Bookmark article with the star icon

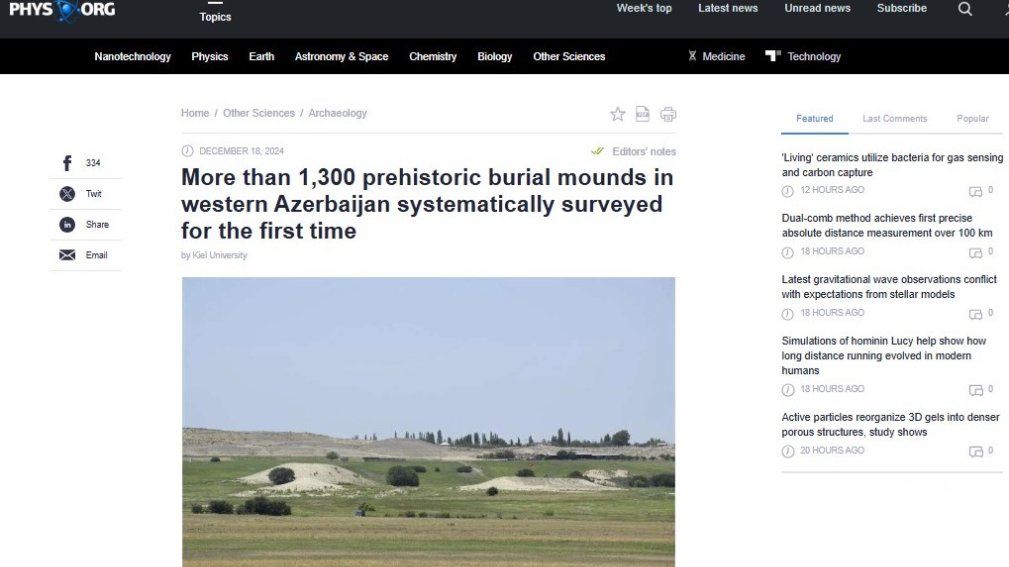click(x=618, y=114)
